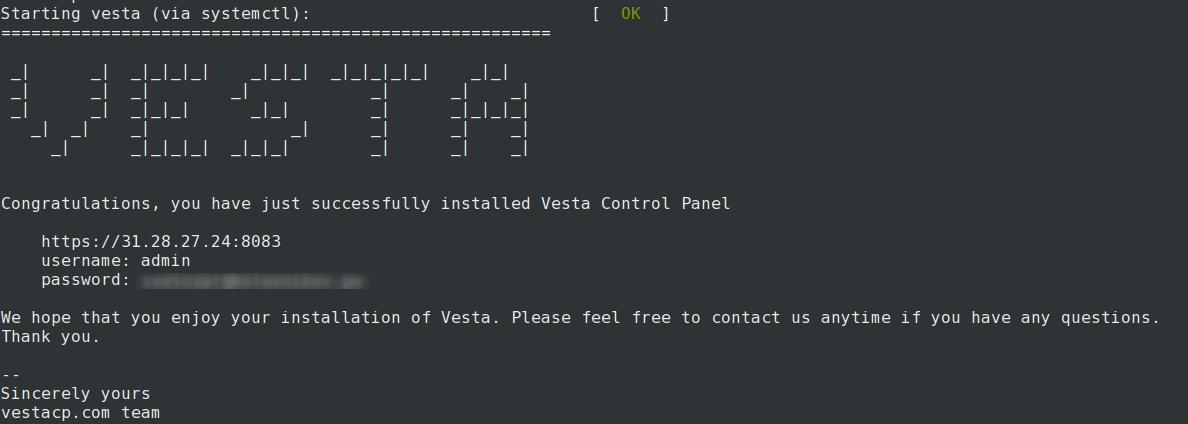
Task: Click the blurred password value
Action: pos(255,281)
